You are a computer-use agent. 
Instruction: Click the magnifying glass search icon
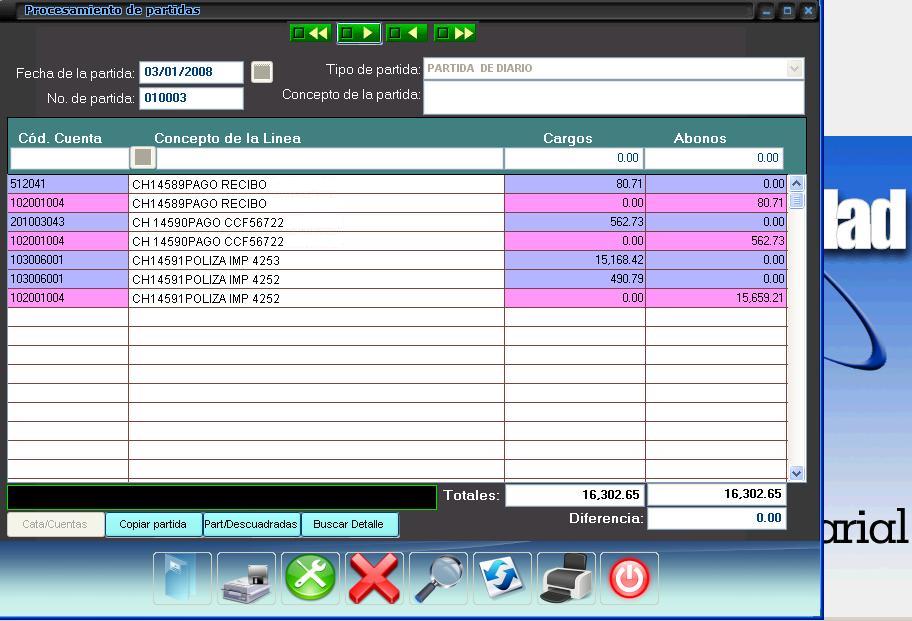pos(438,579)
